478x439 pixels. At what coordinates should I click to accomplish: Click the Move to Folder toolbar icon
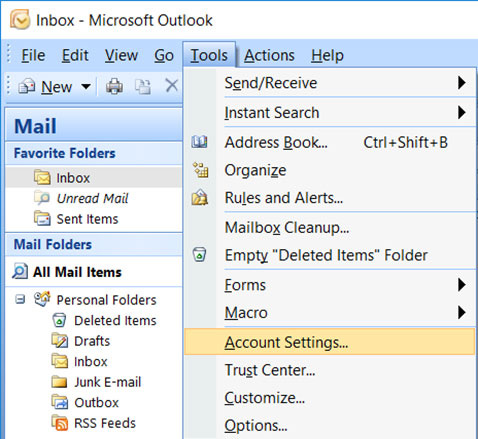click(143, 87)
